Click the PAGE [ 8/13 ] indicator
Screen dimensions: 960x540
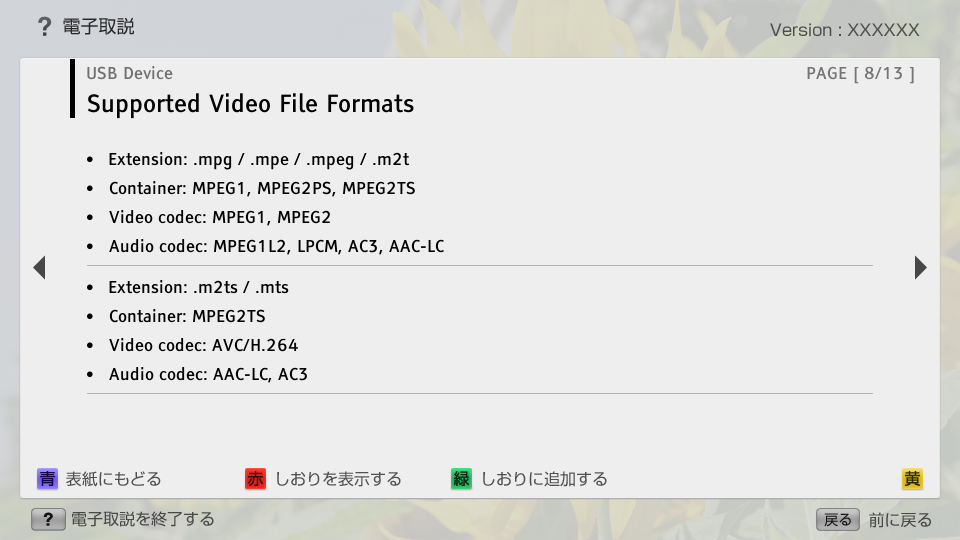tap(860, 73)
